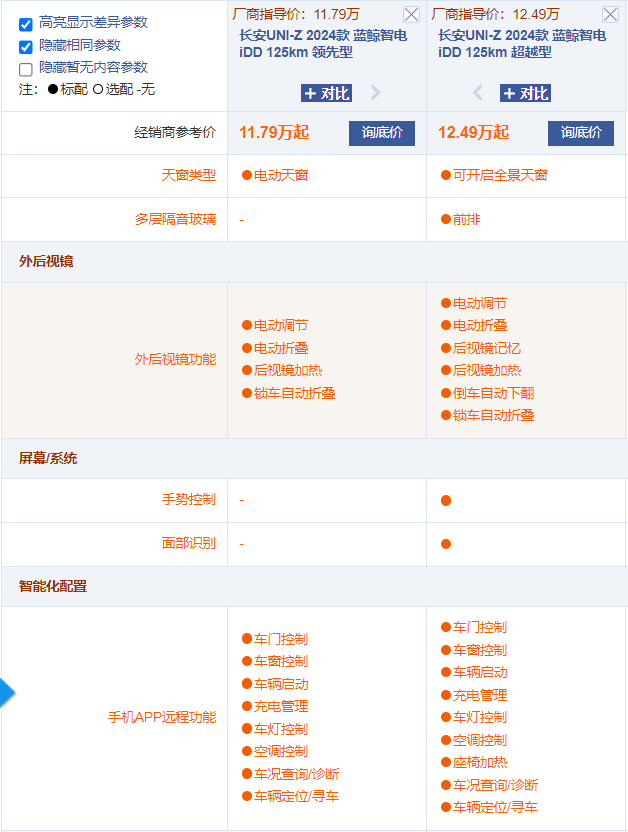Click the right arrow beside 领先型 对比

(376, 93)
